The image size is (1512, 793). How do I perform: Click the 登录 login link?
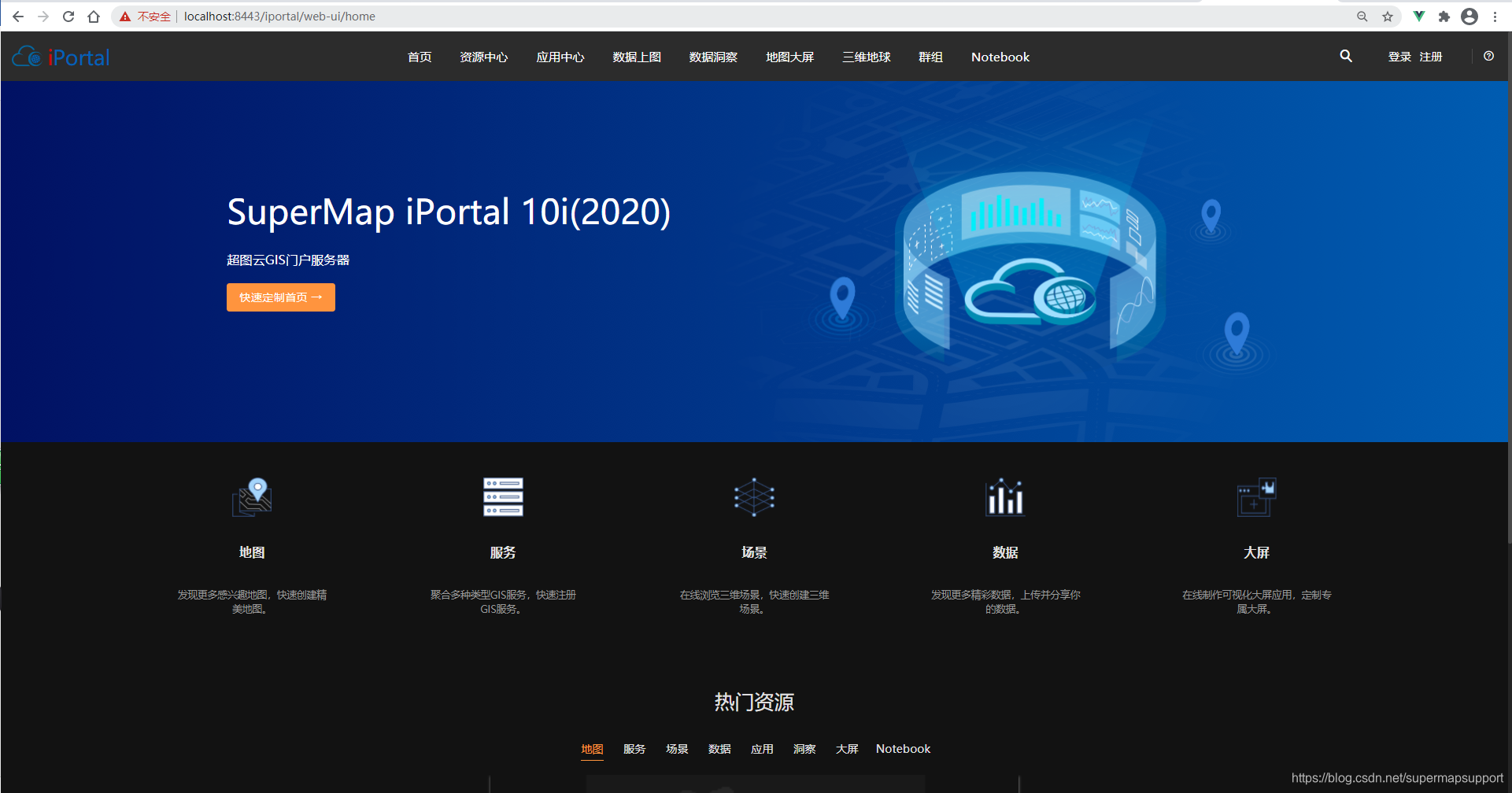tap(1399, 57)
